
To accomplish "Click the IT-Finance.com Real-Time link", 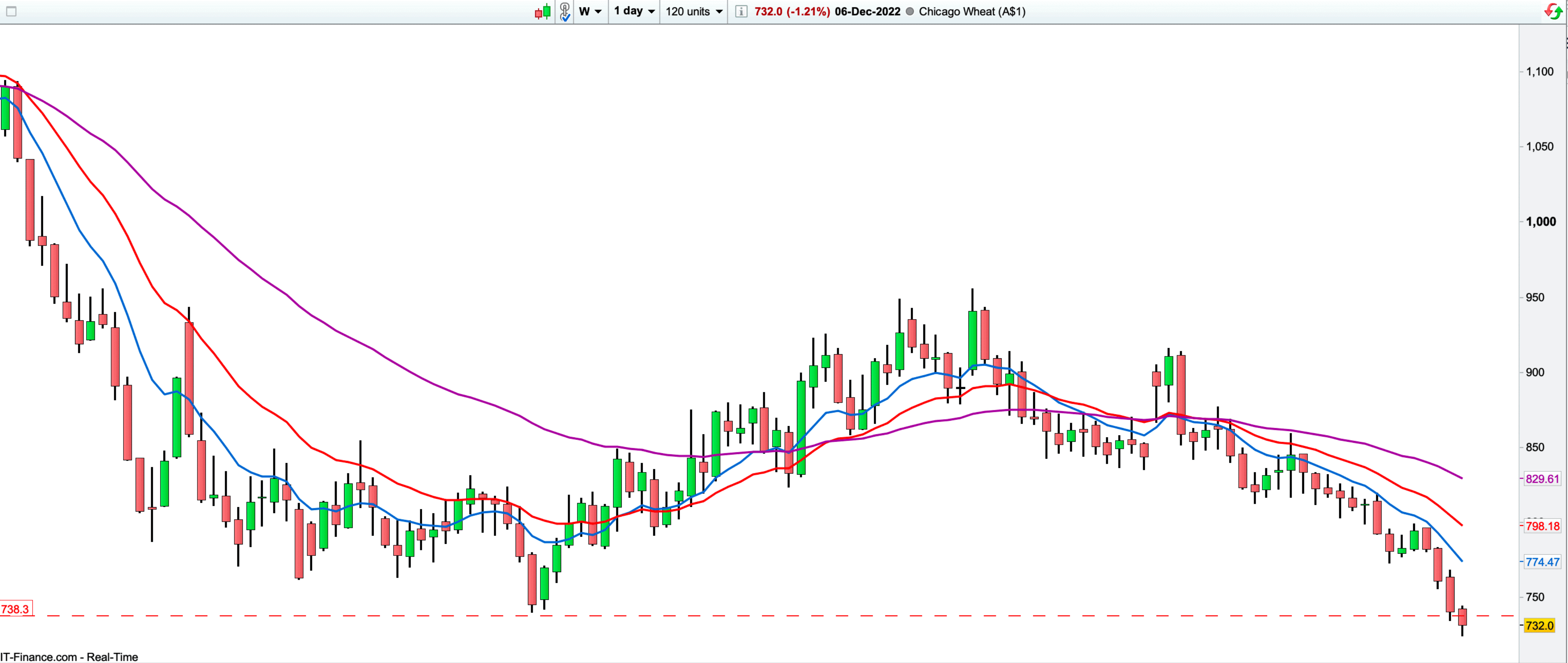I will tap(69, 657).
